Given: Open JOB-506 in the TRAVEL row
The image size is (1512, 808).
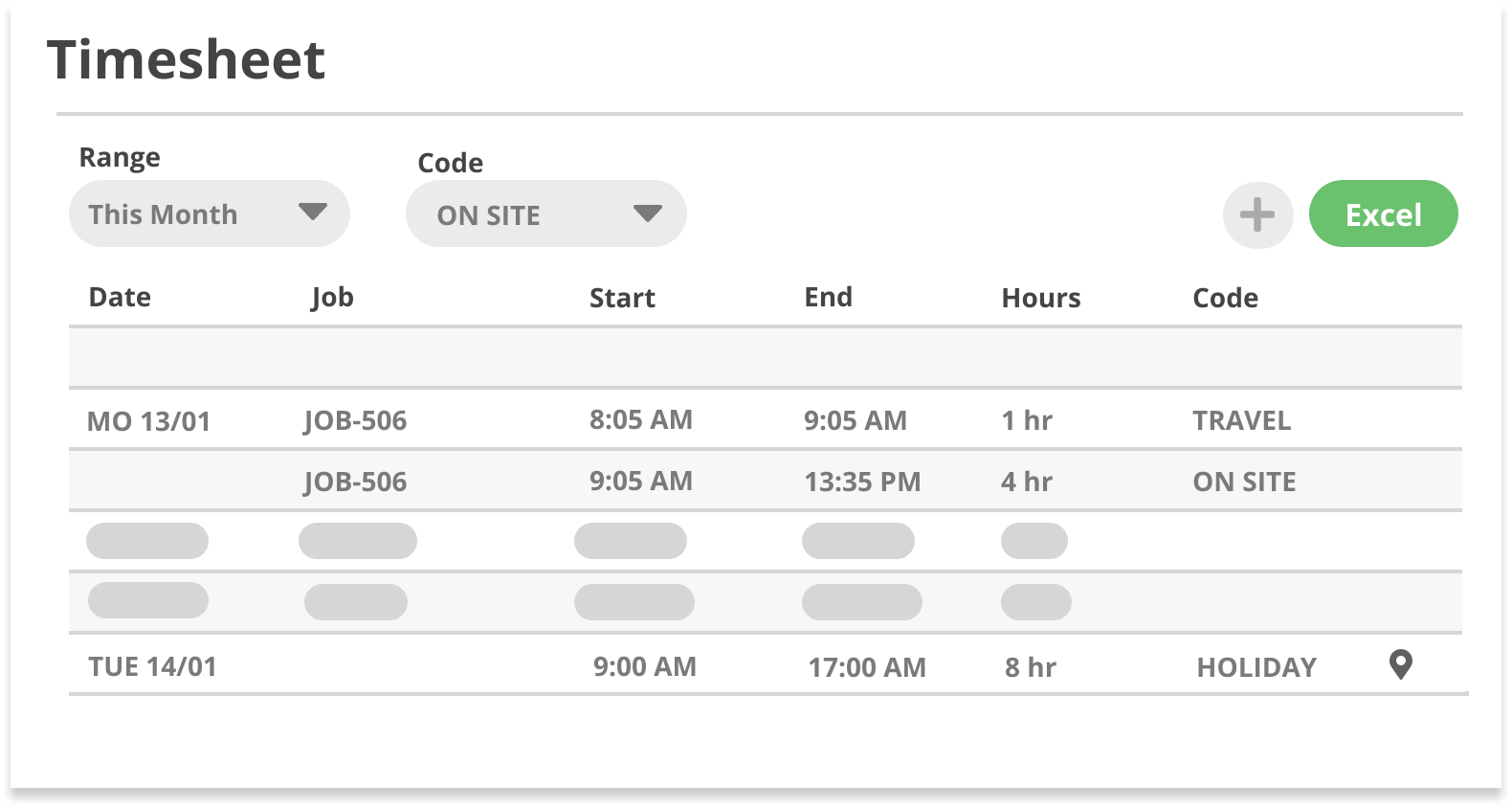Looking at the screenshot, I should [x=355, y=421].
